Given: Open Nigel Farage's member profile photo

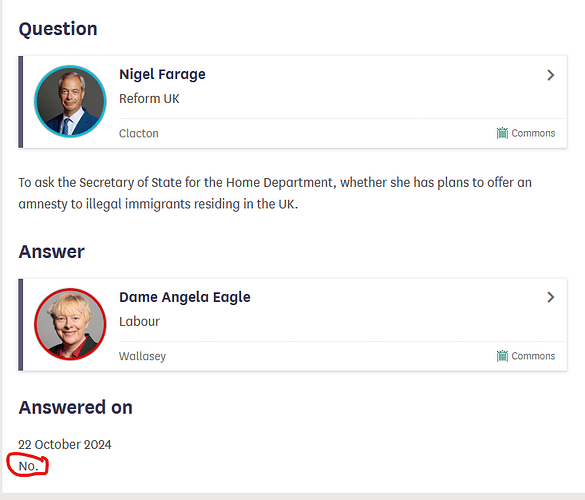Looking at the screenshot, I should coord(70,101).
